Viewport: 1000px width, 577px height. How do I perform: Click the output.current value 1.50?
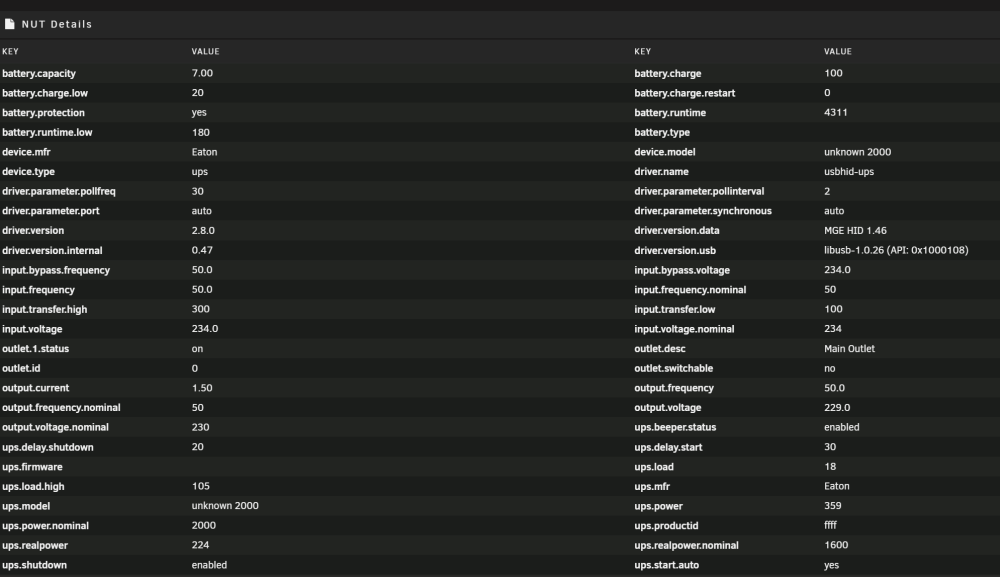coord(202,388)
